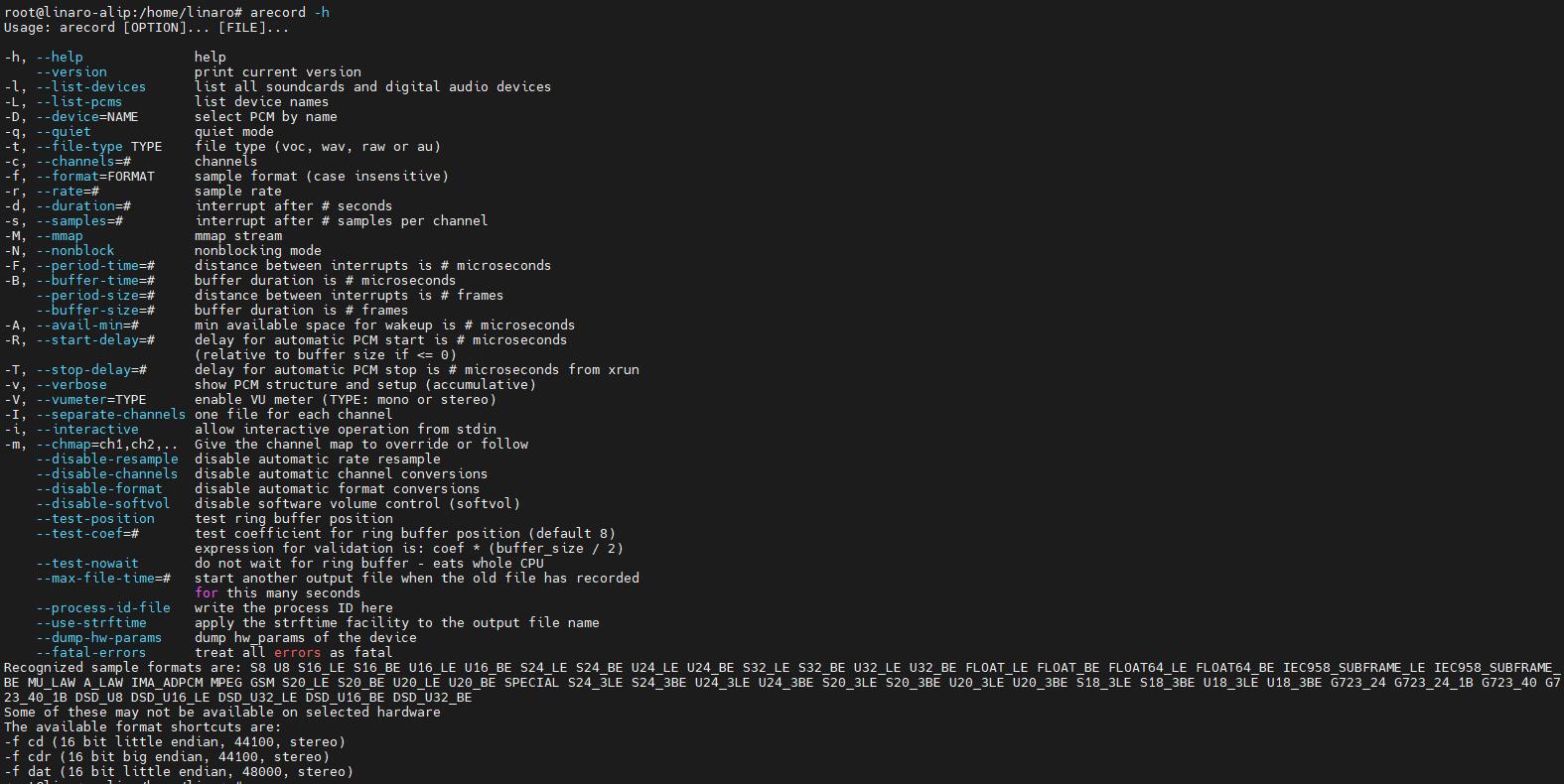
Task: Click the 'arecord -h' command text
Action: pyautogui.click(x=289, y=13)
